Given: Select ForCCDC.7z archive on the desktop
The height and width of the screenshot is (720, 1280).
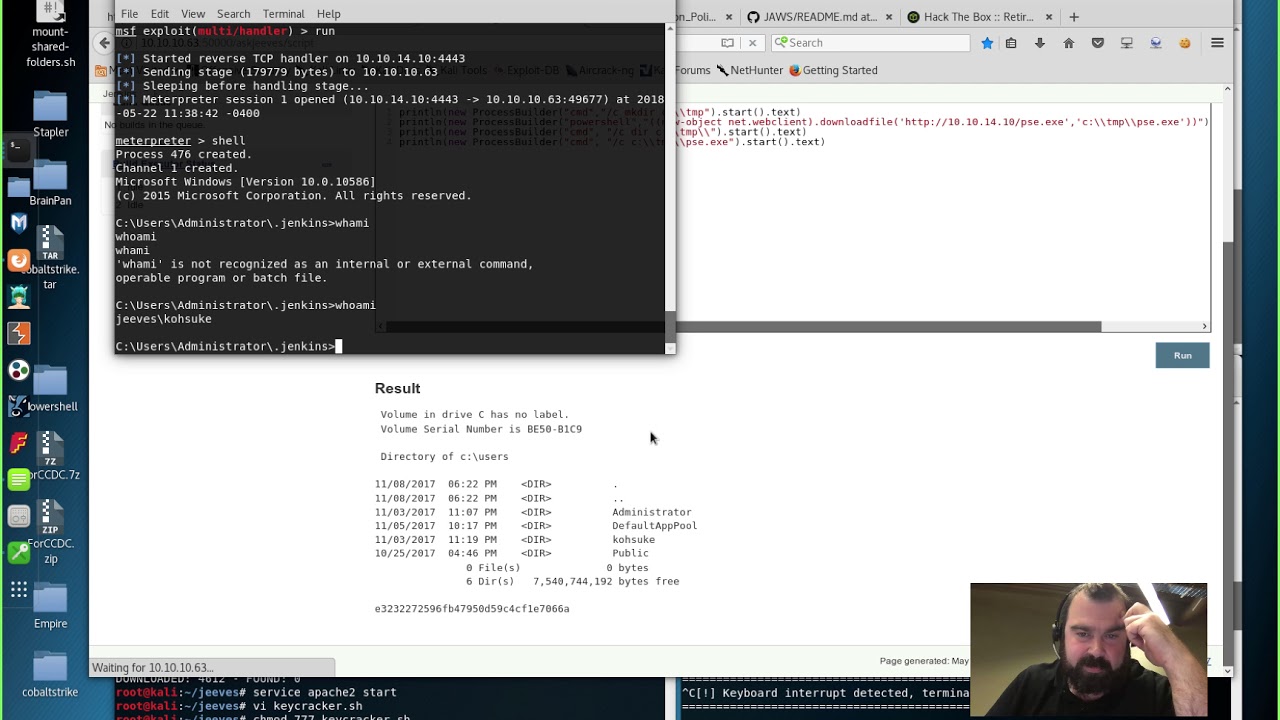Looking at the screenshot, I should 50,456.
